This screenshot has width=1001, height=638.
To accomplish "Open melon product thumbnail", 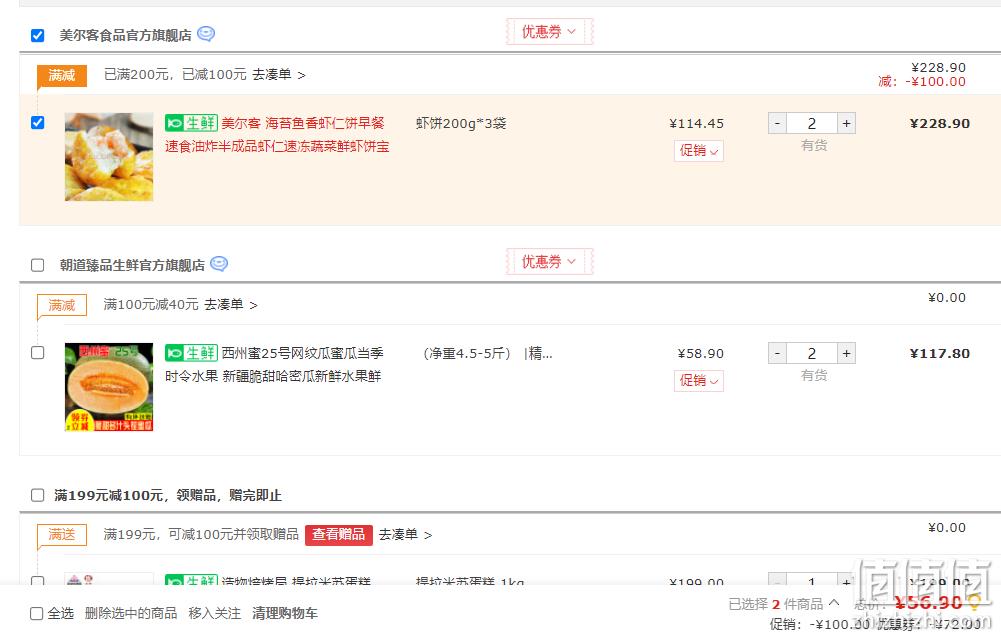I will 109,387.
